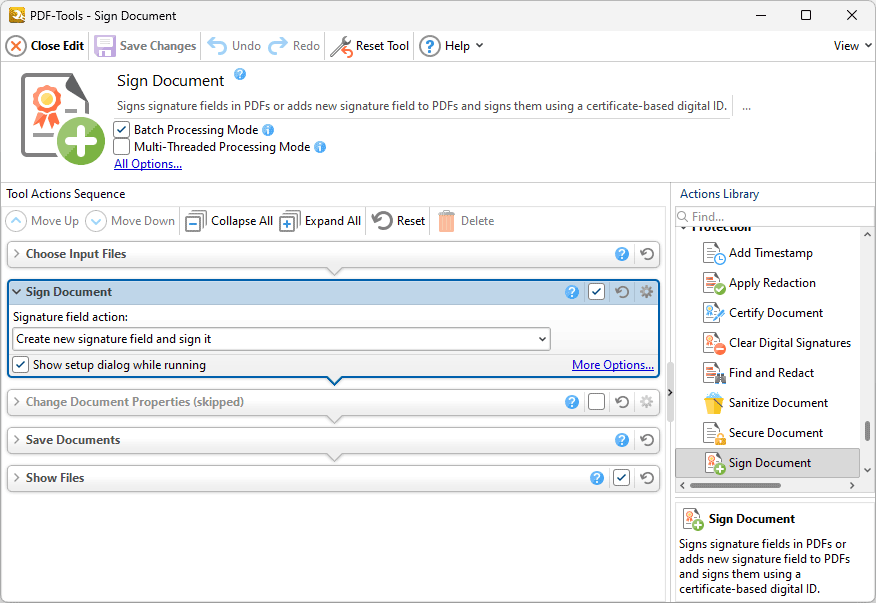Open help for Show Files

(597, 478)
